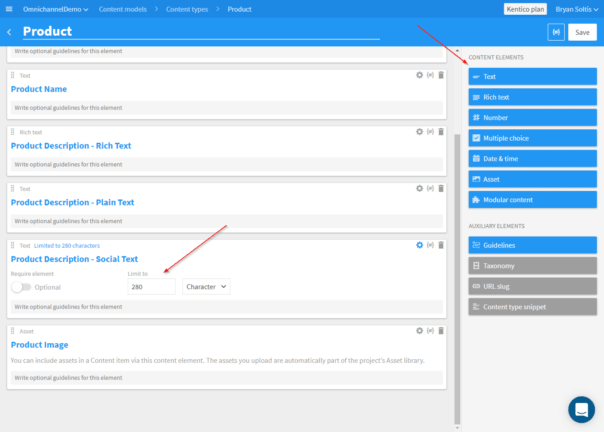Click the 'Limited to 280 characters' label

pos(67,245)
